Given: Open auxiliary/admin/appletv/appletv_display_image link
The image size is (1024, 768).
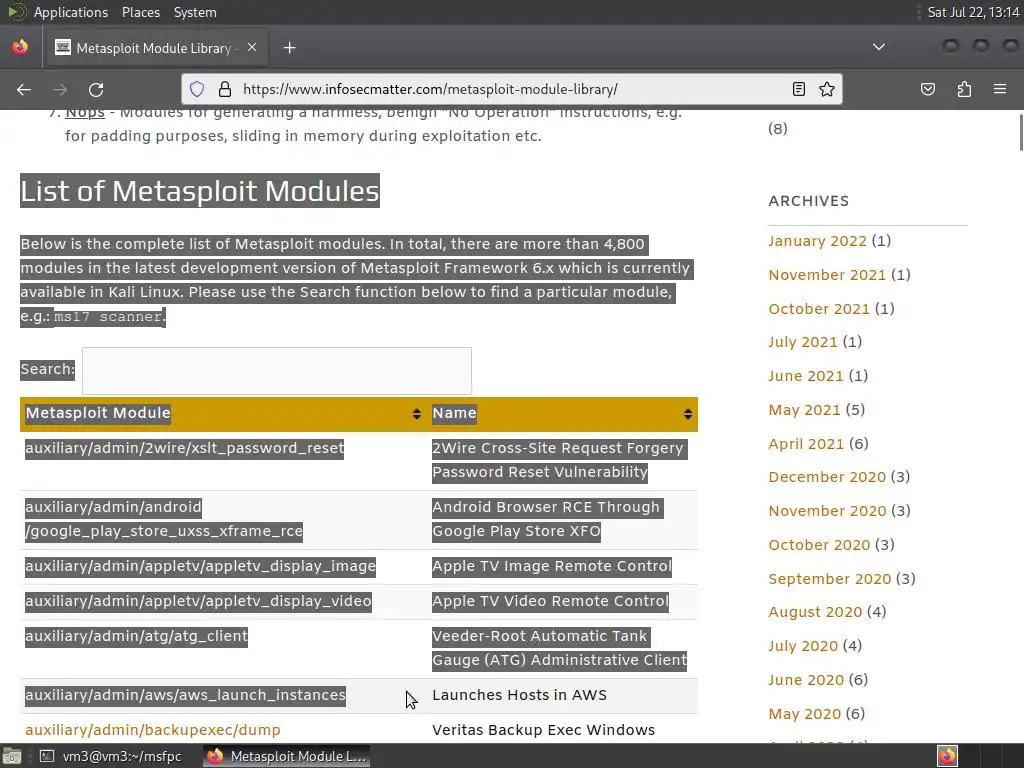Looking at the screenshot, I should point(200,566).
